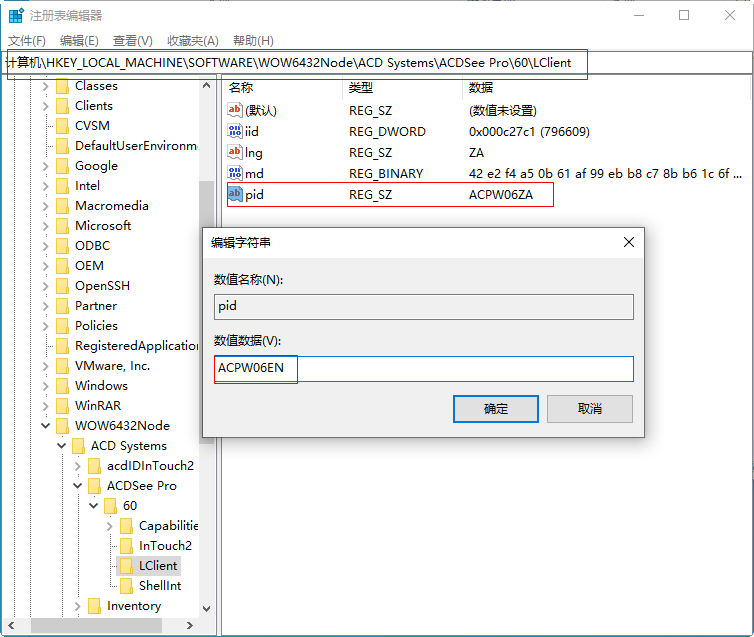Click the Policies folder icon
754x637 pixels.
(63, 326)
